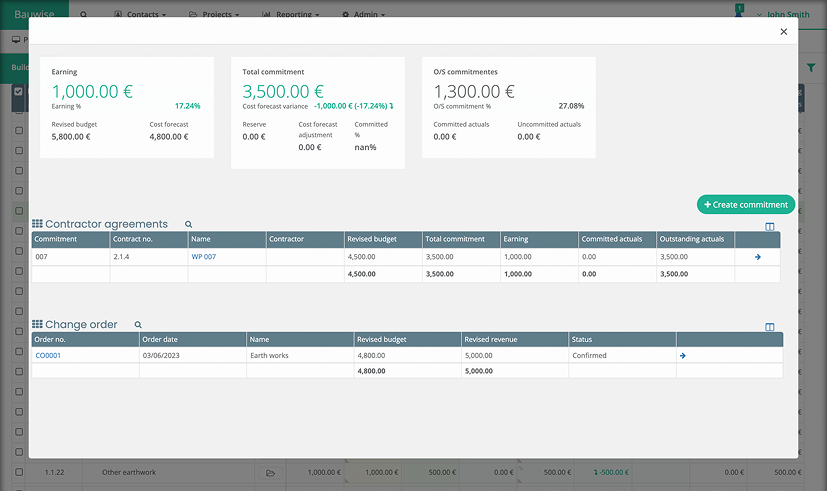827x491 pixels.
Task: Open the WP 007 agreement link
Action: pyautogui.click(x=203, y=257)
